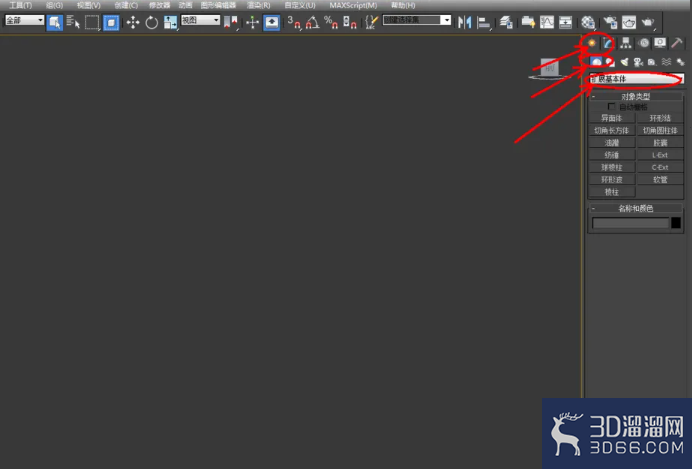
Task: Open the reference coordinate 视图 dropdown
Action: pos(200,20)
